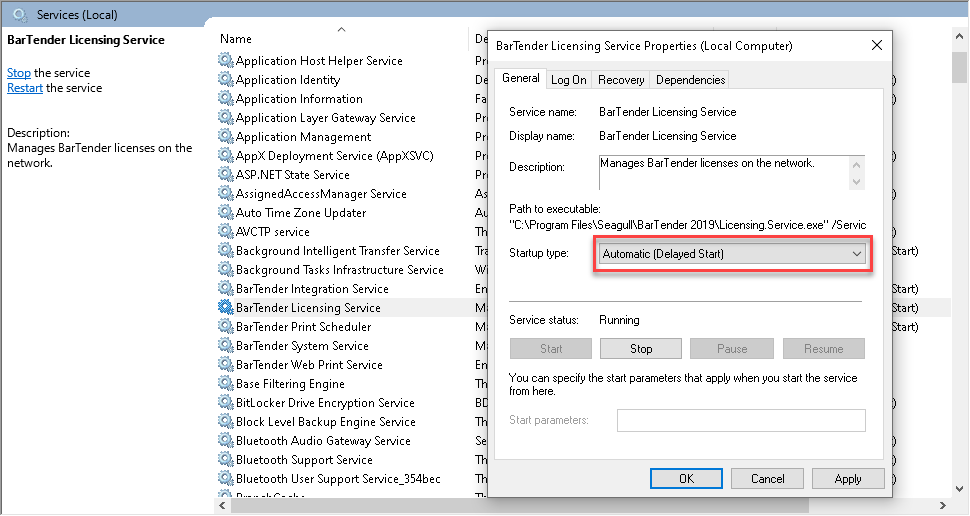Viewport: 970px width, 516px height.
Task: Click the gear icon beside Background Tasks Infrastructure Service
Action: 225,269
